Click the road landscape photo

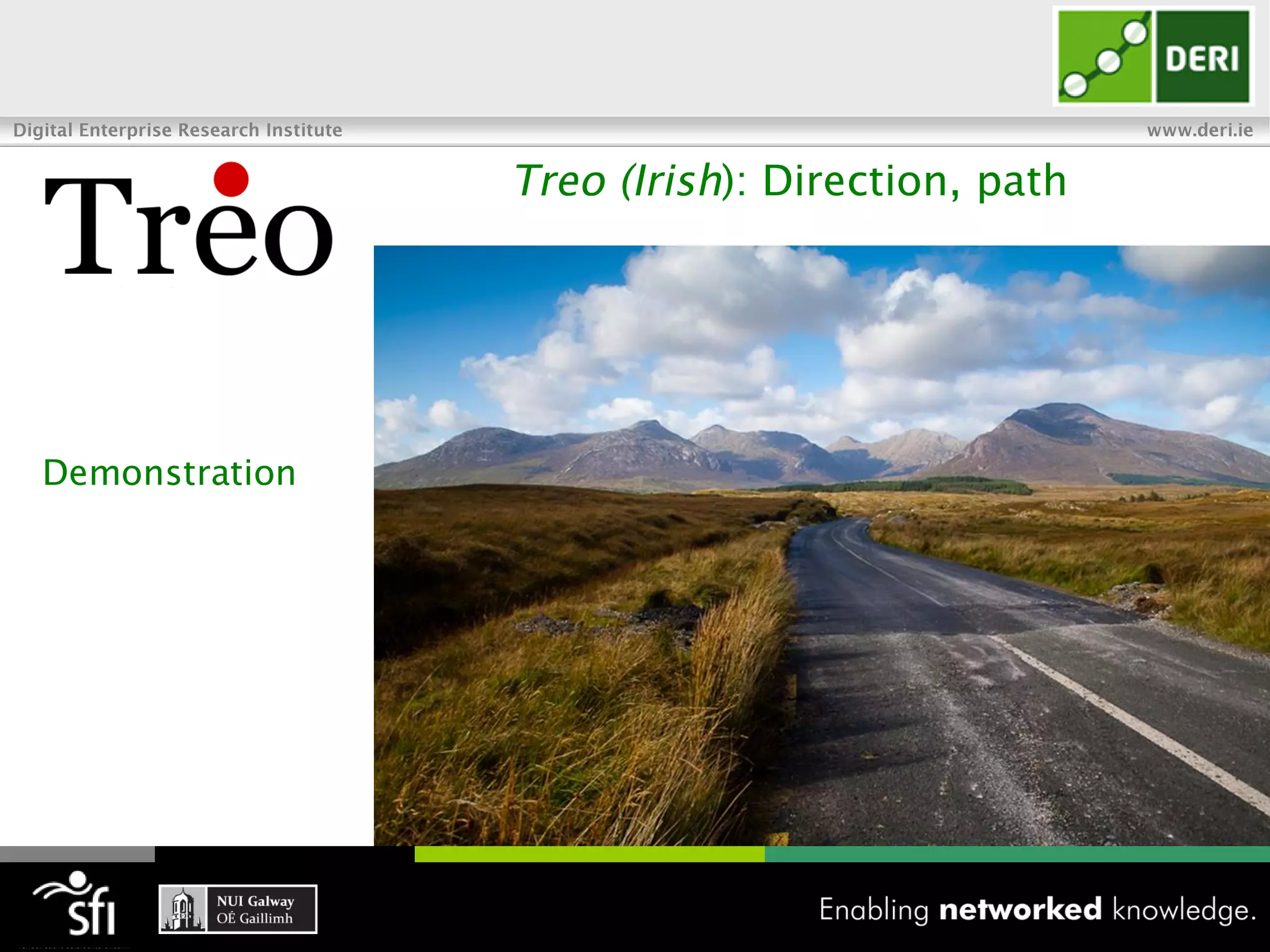822,545
